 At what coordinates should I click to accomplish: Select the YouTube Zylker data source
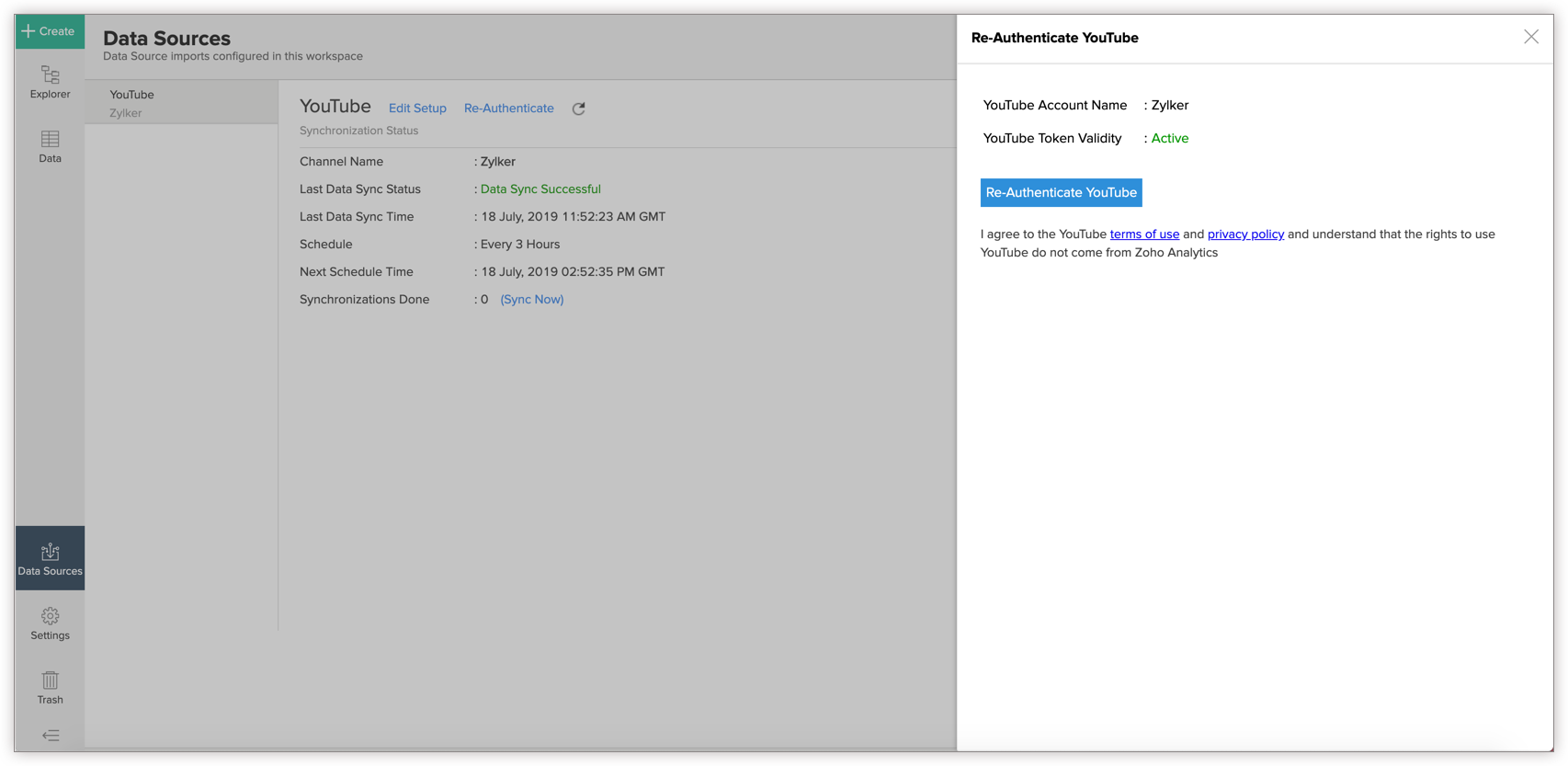181,103
